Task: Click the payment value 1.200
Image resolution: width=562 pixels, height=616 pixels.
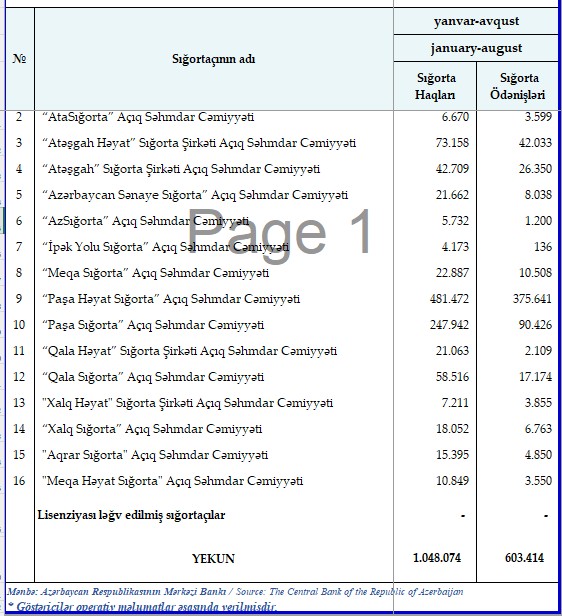Action: coord(538,220)
